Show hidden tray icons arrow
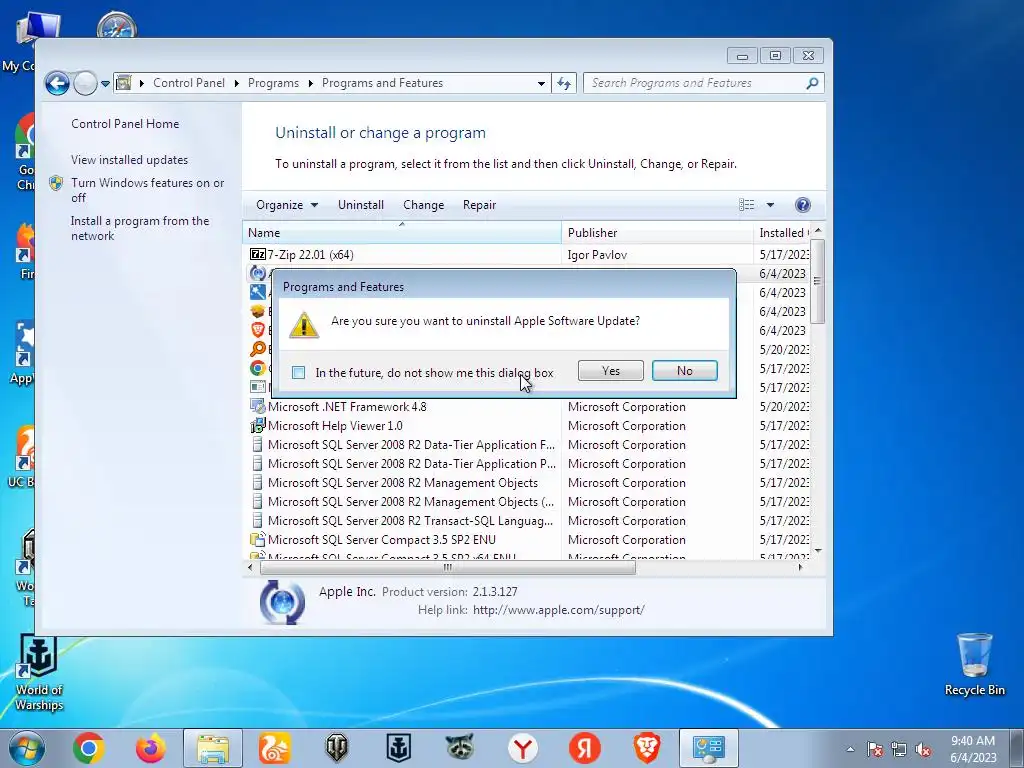 coord(850,749)
